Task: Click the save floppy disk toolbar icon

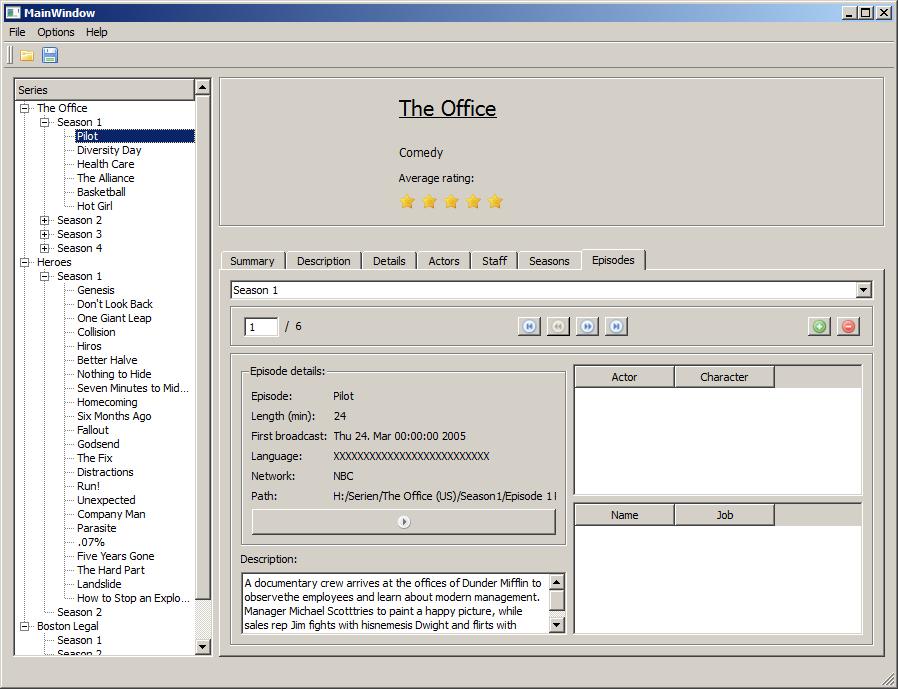Action: (x=50, y=56)
